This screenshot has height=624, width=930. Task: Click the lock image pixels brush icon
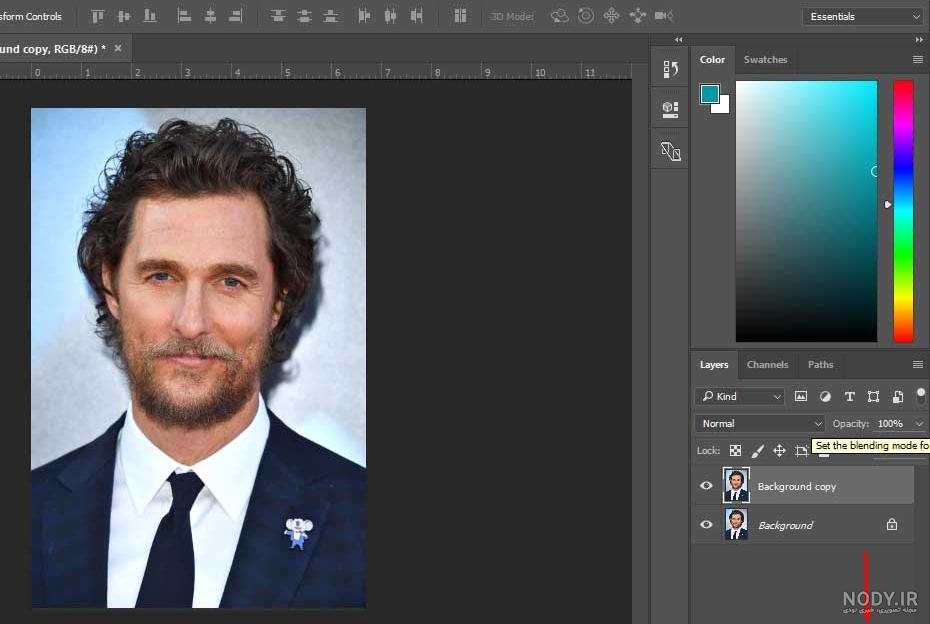click(757, 451)
